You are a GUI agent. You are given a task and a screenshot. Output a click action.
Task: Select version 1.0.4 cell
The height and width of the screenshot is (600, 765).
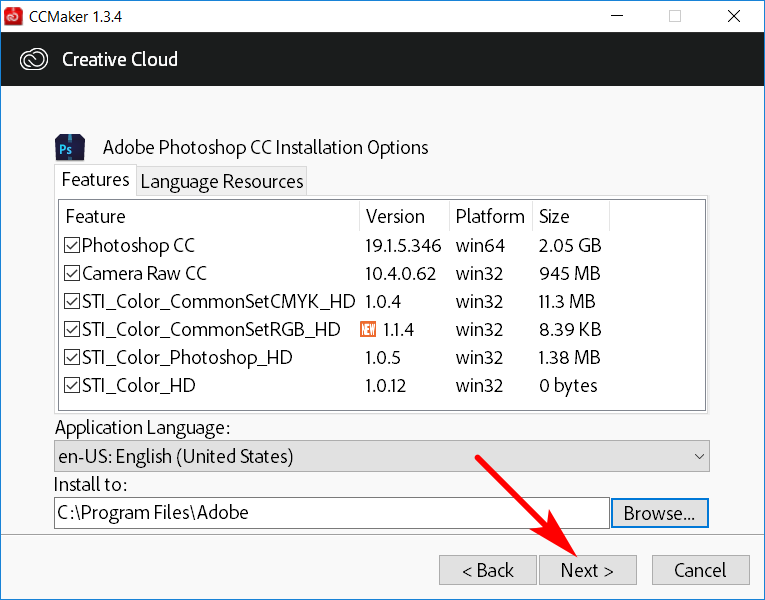(383, 301)
